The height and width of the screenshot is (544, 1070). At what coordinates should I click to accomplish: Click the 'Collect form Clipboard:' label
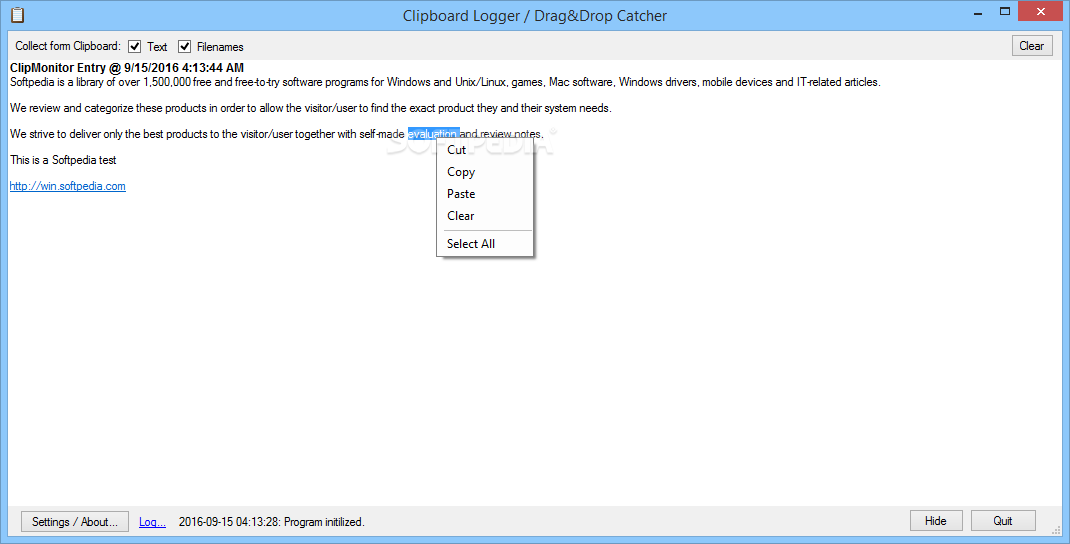pyautogui.click(x=68, y=46)
